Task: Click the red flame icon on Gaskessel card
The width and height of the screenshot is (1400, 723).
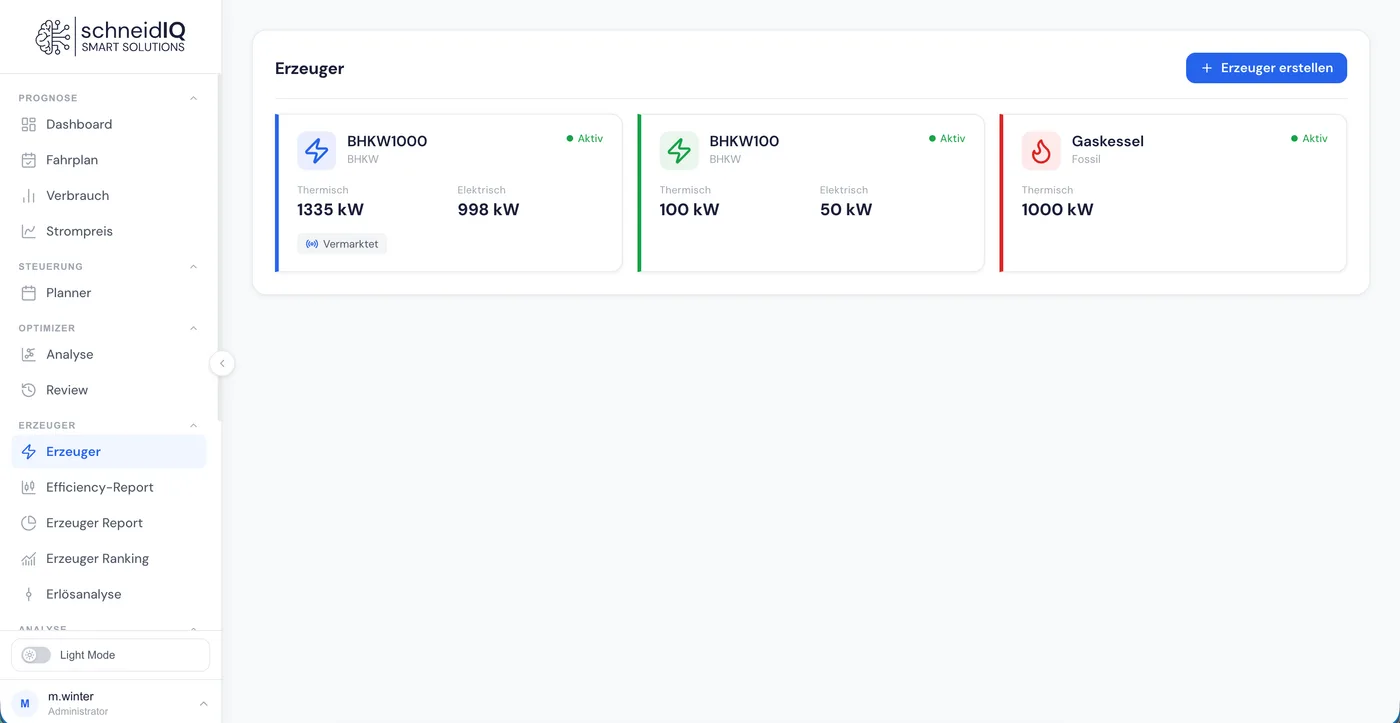Action: click(x=1041, y=151)
